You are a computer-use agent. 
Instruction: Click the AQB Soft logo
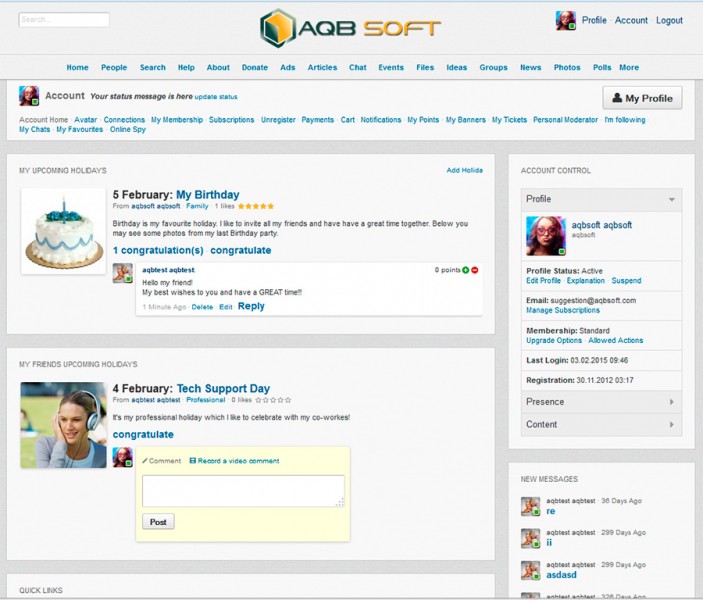click(x=350, y=27)
